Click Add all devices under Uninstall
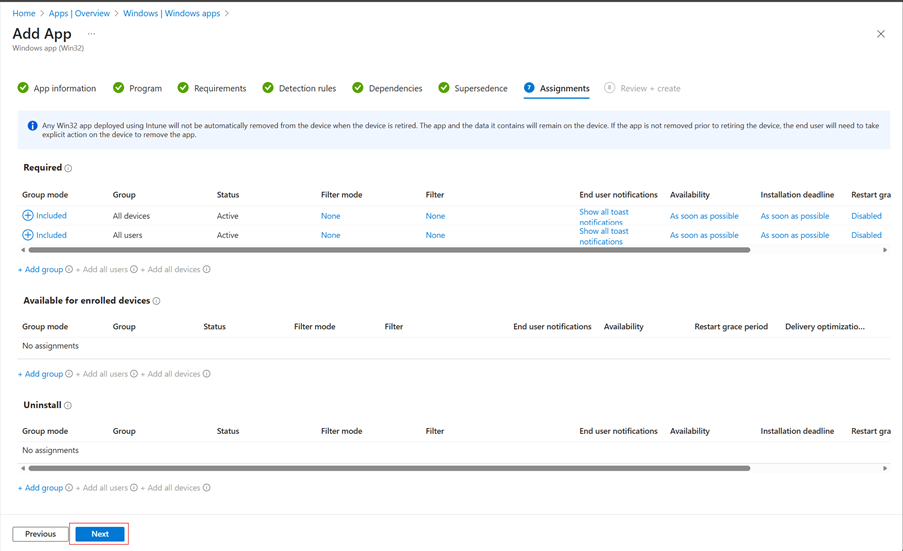 (170, 488)
